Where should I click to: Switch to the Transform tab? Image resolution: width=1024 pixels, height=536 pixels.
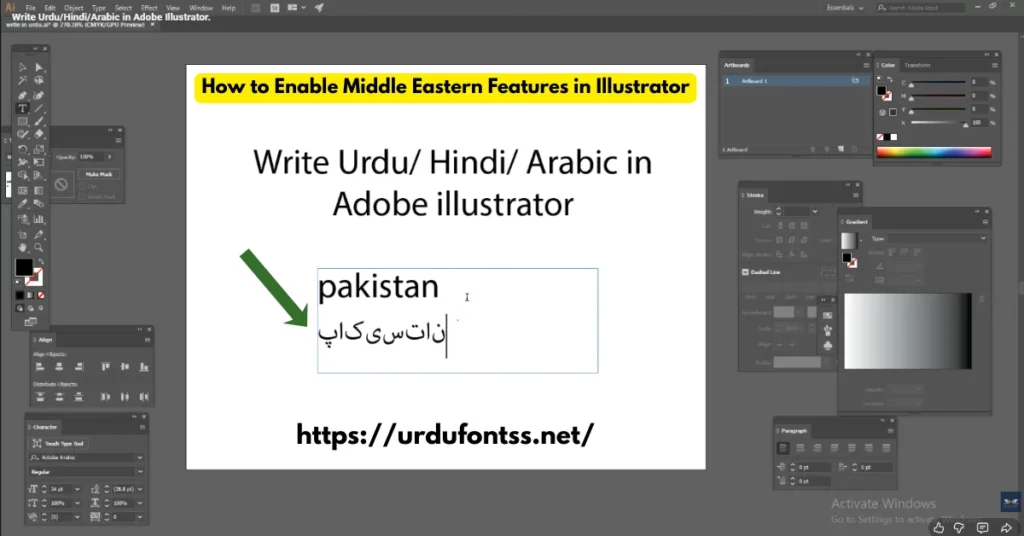coord(918,65)
